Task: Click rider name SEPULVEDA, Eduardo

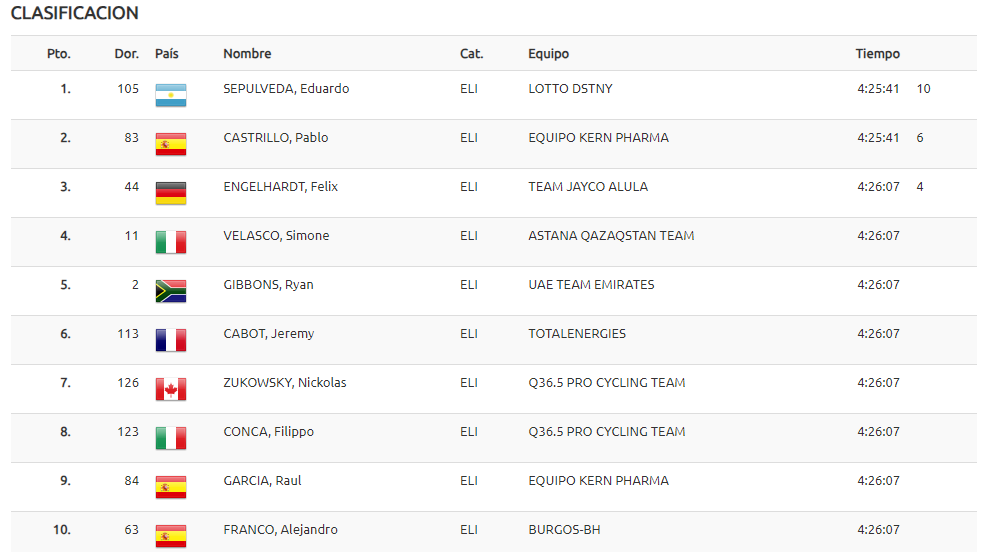Action: 286,89
